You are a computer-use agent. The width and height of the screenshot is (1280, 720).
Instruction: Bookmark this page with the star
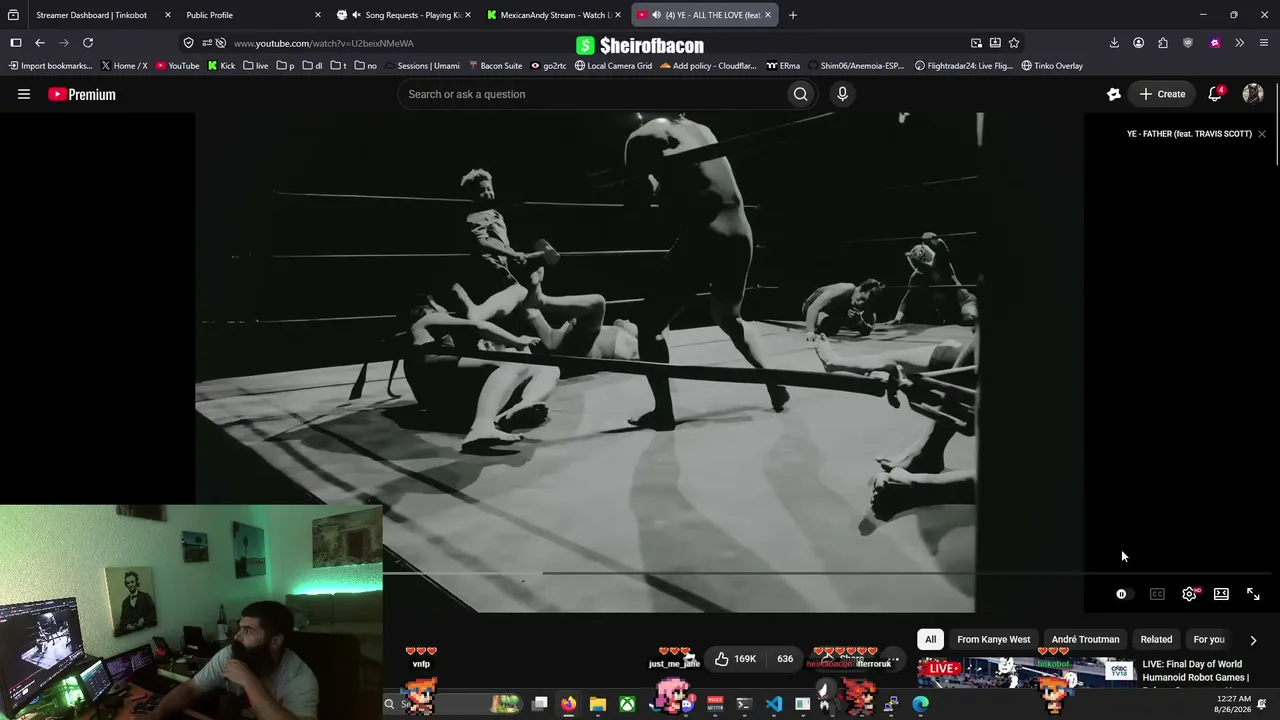coord(1014,43)
